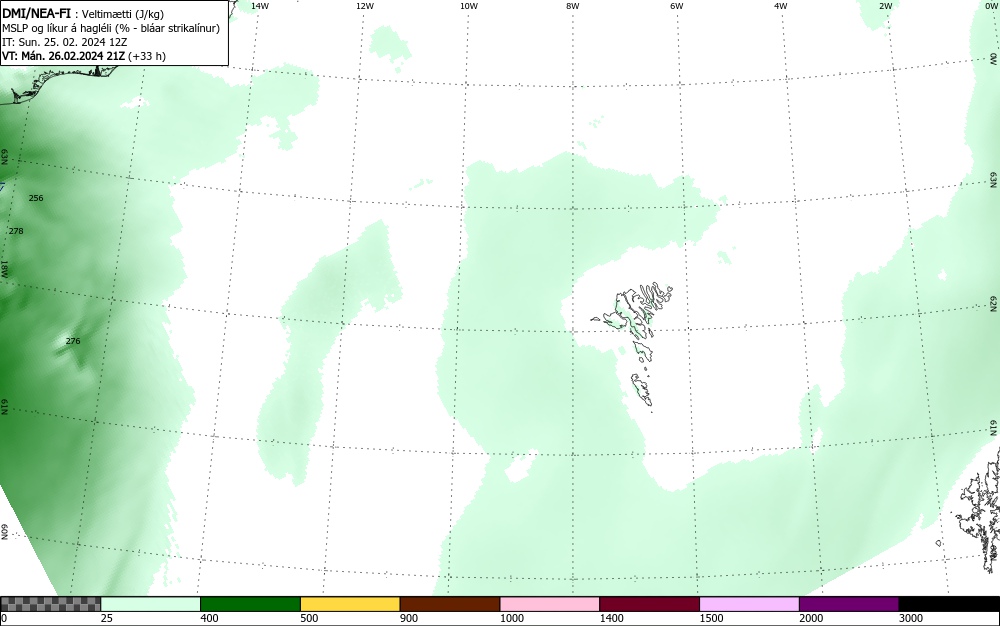Select the brown 900–1000 legend swatch
The image size is (1000, 626).
450,604
